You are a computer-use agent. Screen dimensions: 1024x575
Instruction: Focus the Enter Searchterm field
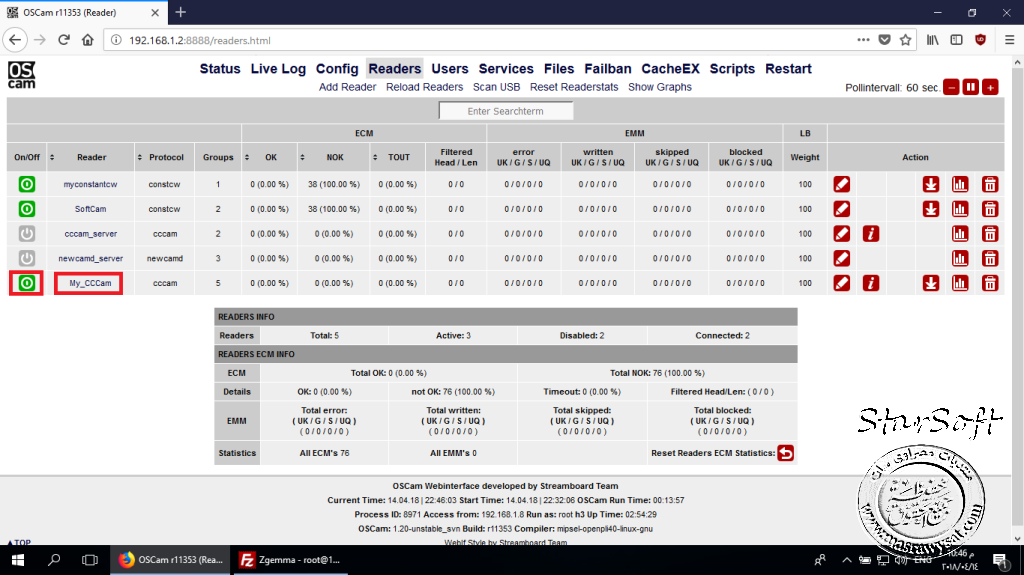[505, 111]
